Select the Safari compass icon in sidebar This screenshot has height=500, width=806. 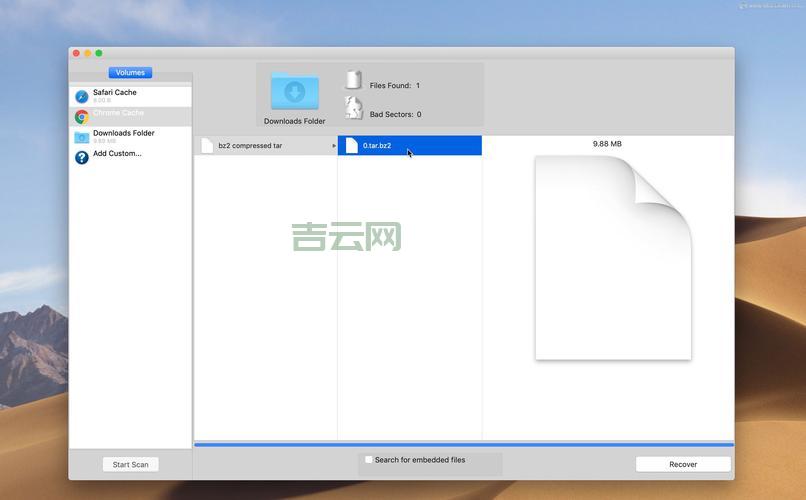tap(81, 97)
